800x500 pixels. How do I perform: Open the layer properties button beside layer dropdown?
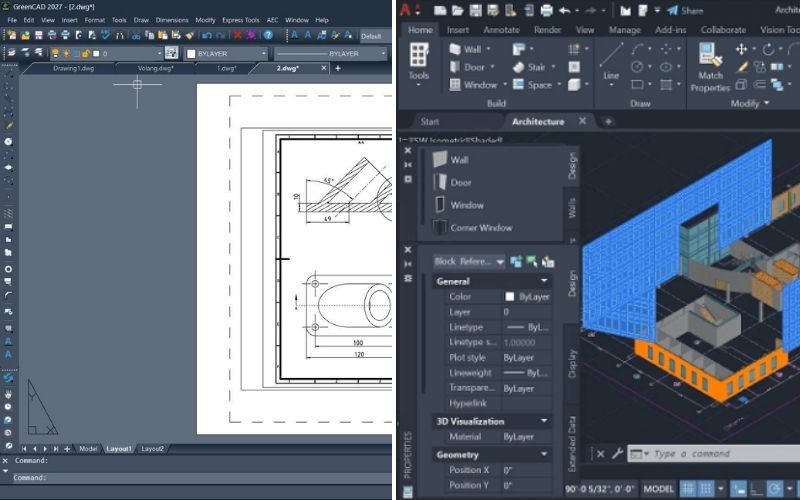171,53
